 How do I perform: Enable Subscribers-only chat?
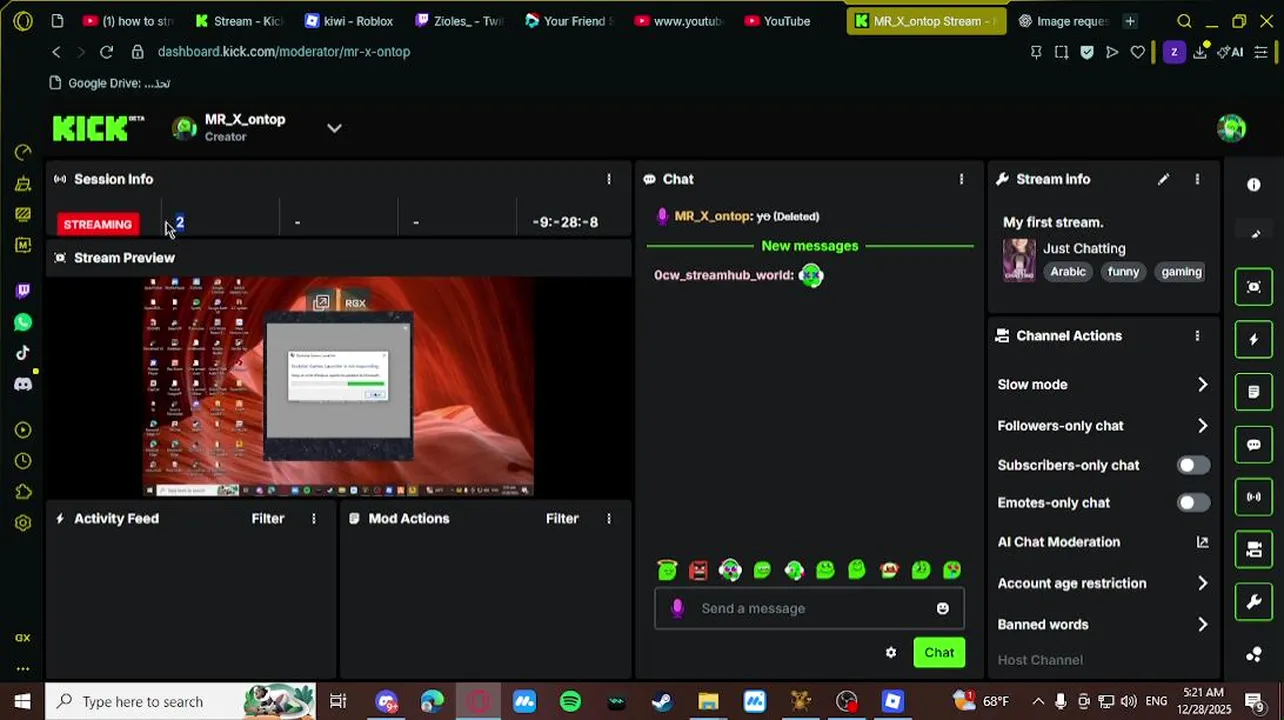[x=1192, y=465]
